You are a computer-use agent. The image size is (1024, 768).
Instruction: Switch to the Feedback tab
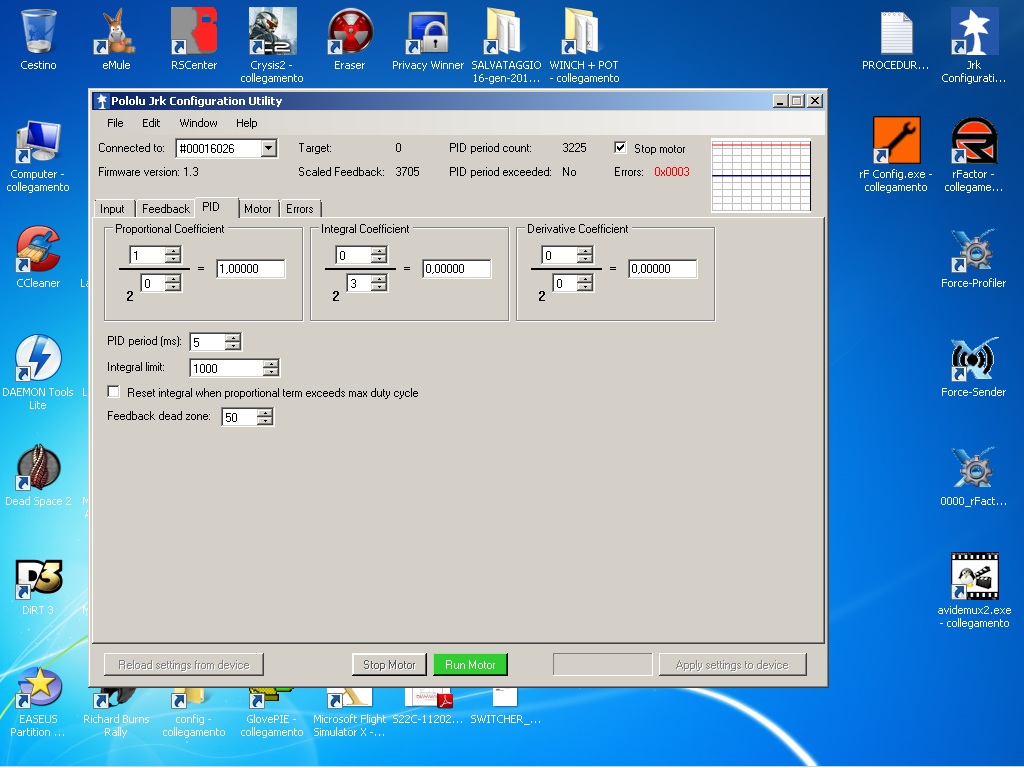coord(166,208)
